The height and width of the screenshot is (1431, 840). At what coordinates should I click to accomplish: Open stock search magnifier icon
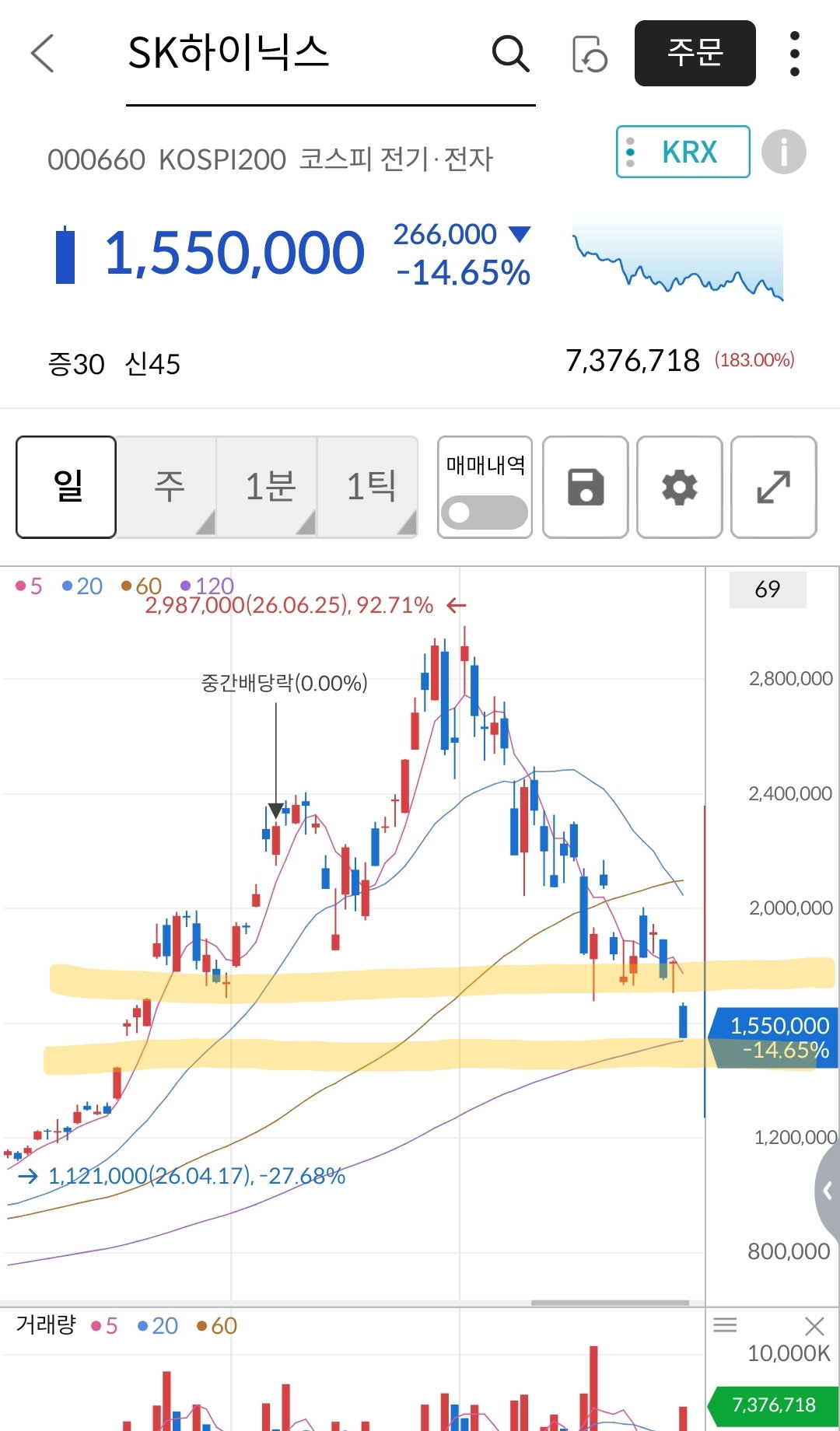click(x=511, y=54)
